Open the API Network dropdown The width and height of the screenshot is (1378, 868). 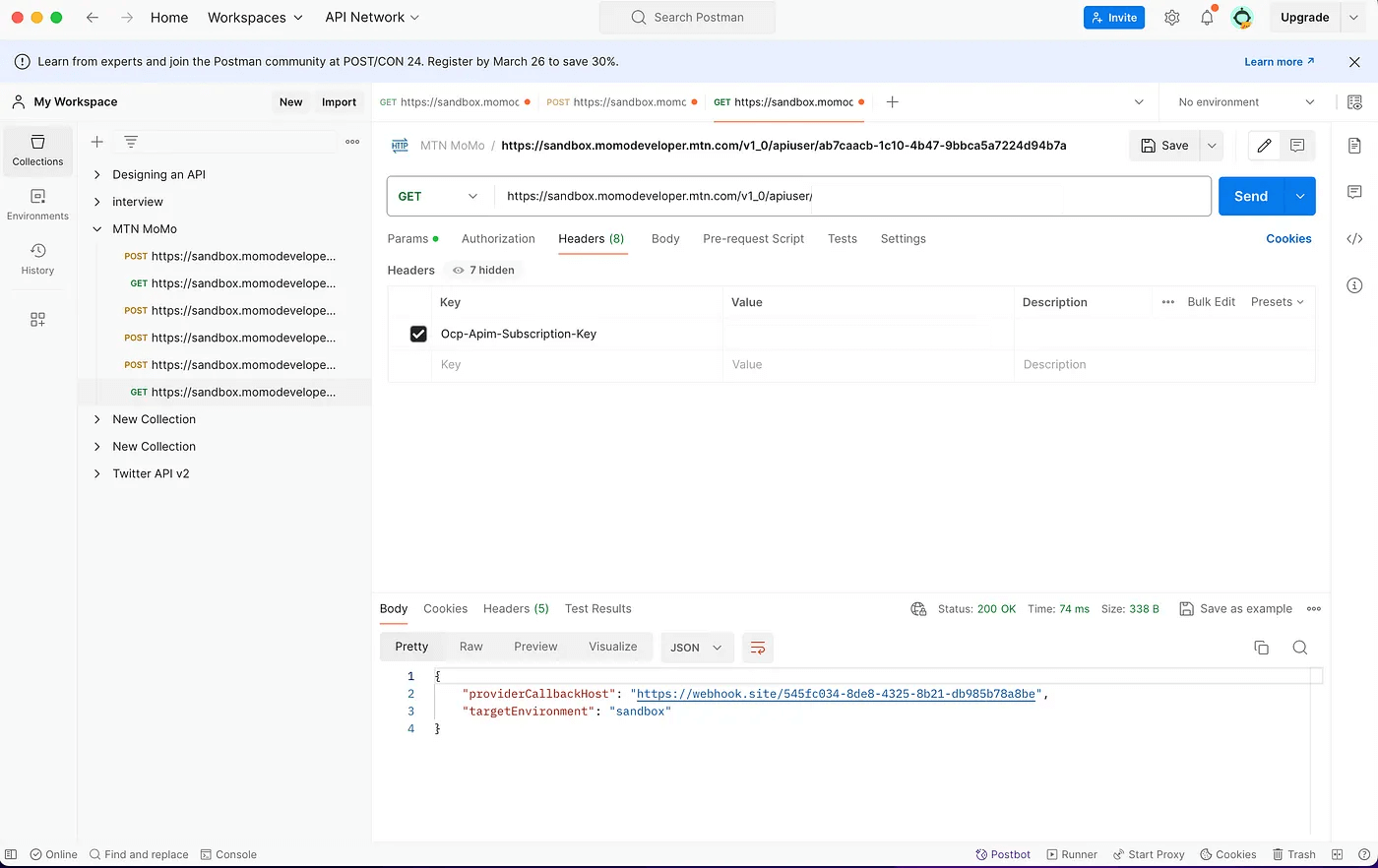[372, 18]
